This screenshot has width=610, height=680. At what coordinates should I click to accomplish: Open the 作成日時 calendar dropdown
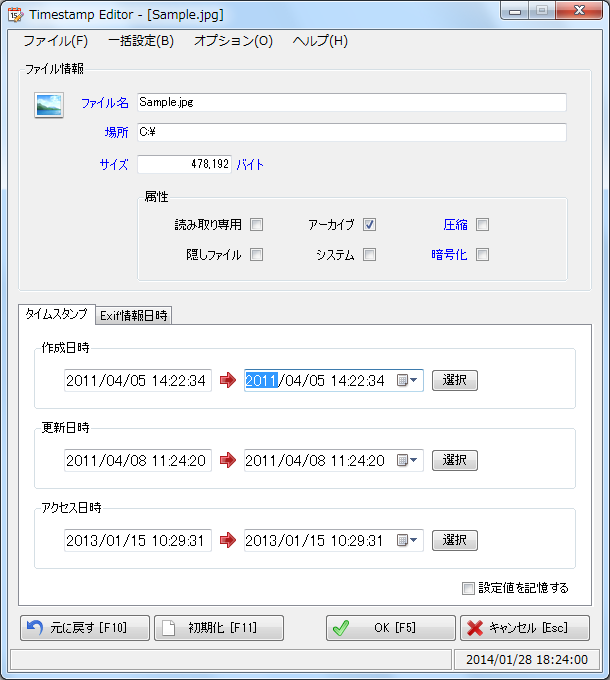click(x=408, y=380)
